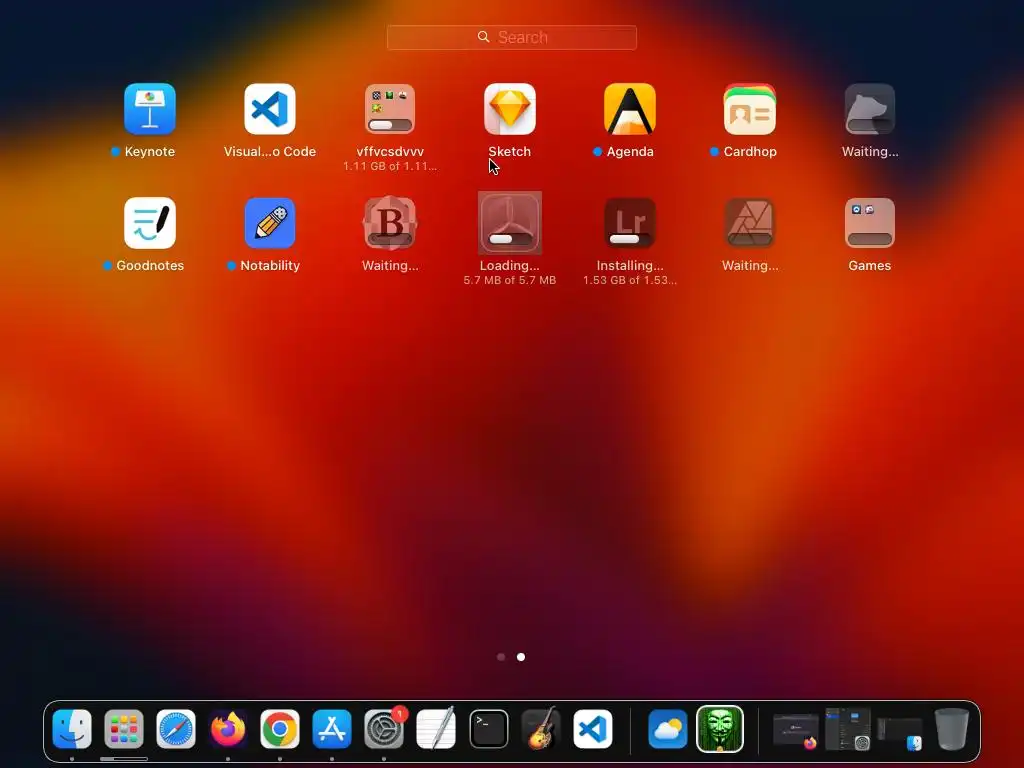Open the Agenda app
1024x768 pixels.
630,109
